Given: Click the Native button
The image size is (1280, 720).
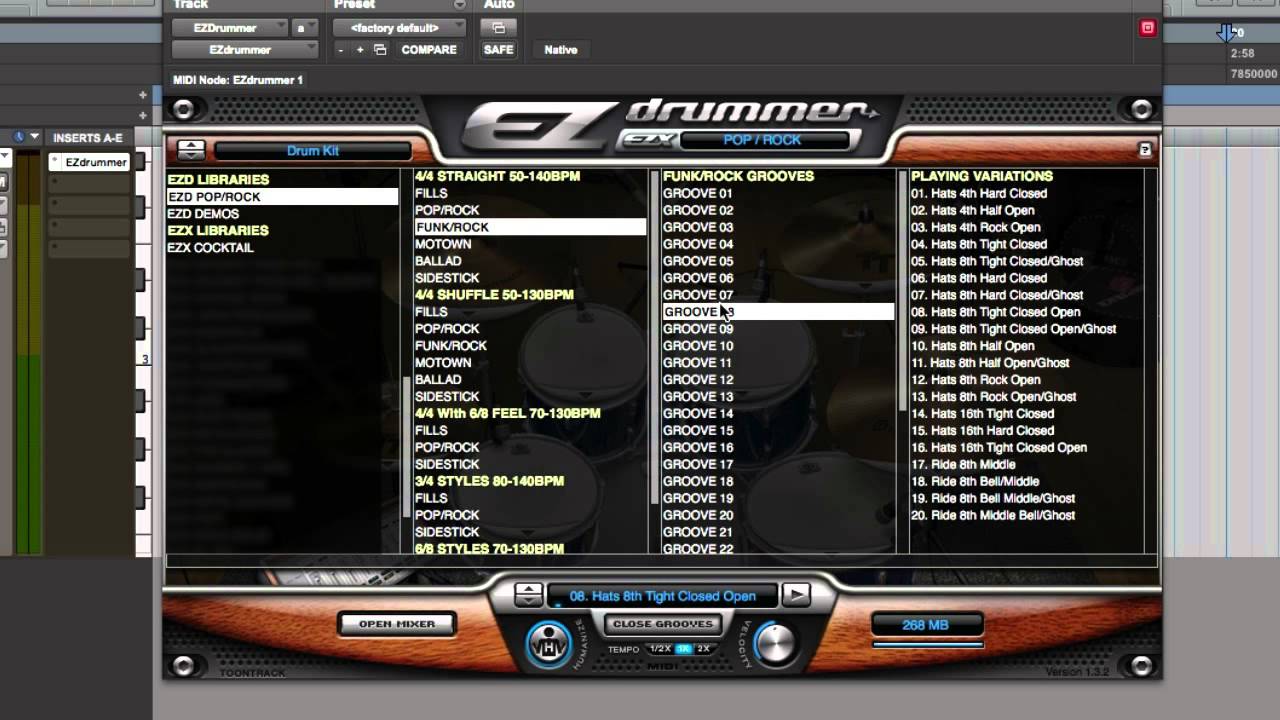Looking at the screenshot, I should (560, 50).
